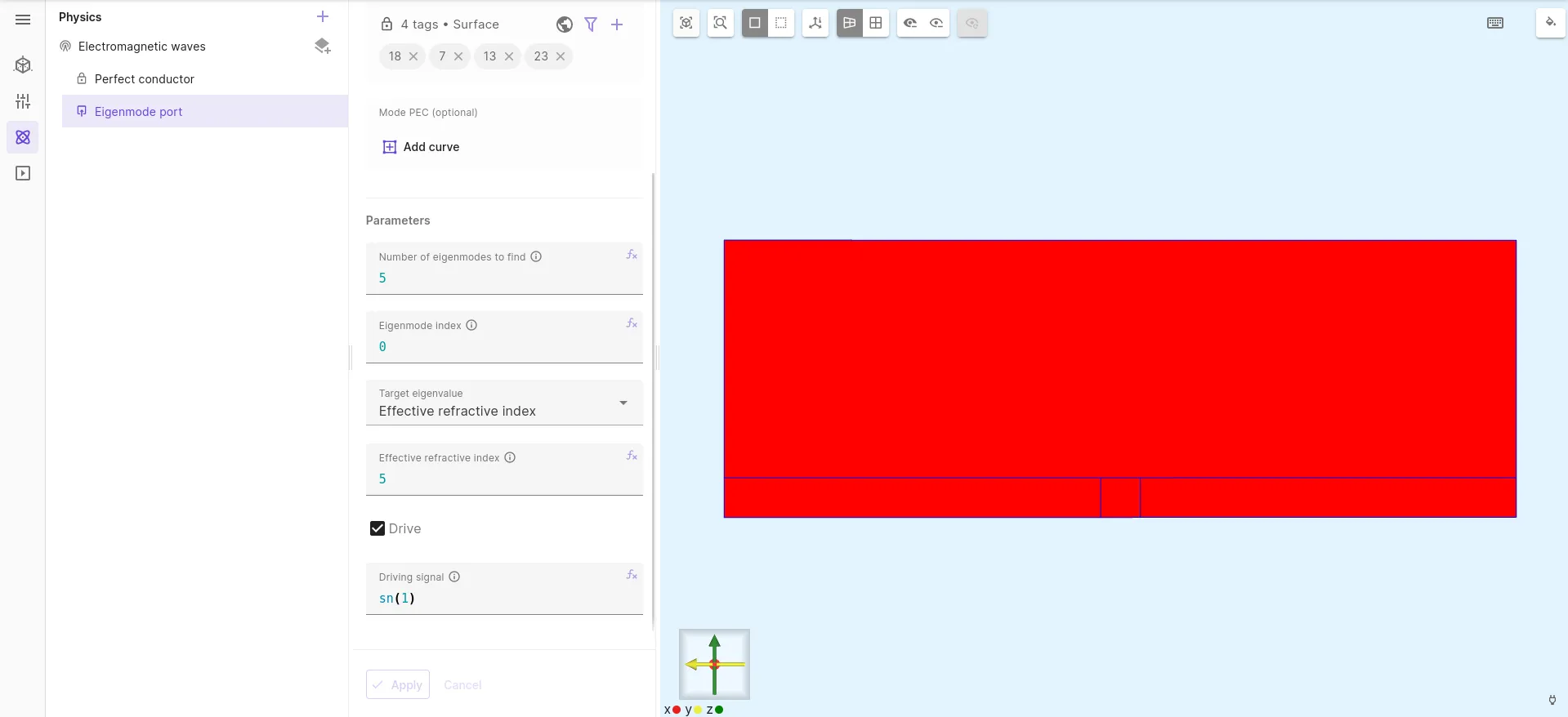
Task: Edit the Effective refractive index value
Action: (x=504, y=479)
